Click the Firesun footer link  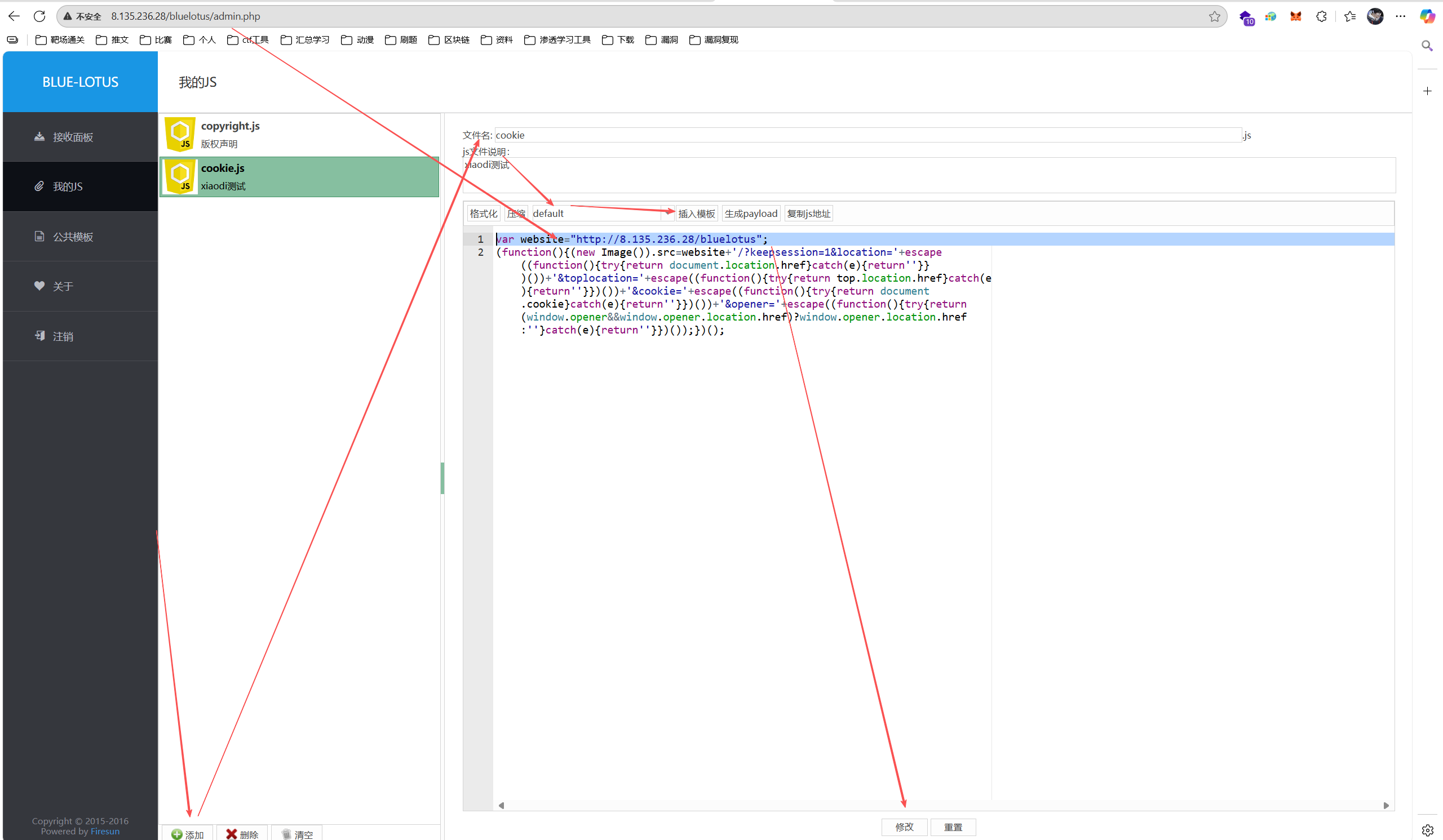(x=105, y=831)
